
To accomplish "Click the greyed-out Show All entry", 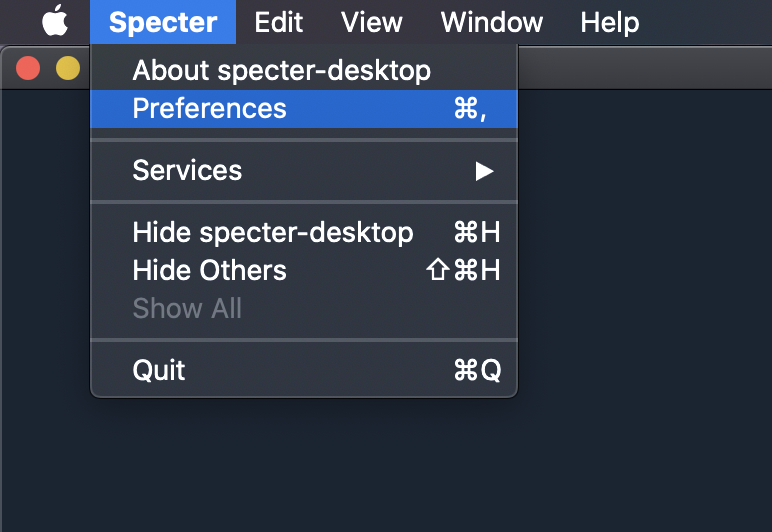I will coord(187,308).
